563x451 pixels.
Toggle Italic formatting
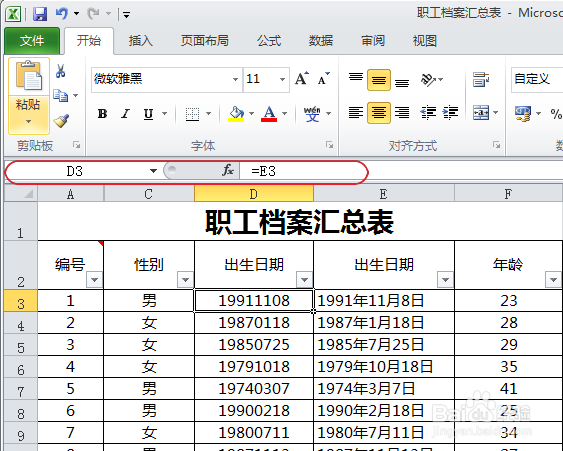coord(125,114)
